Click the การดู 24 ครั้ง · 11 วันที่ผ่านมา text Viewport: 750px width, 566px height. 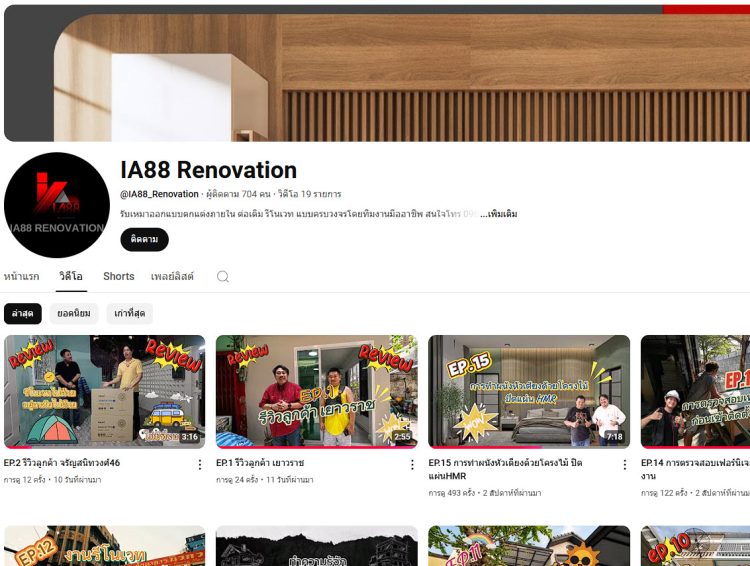(265, 479)
